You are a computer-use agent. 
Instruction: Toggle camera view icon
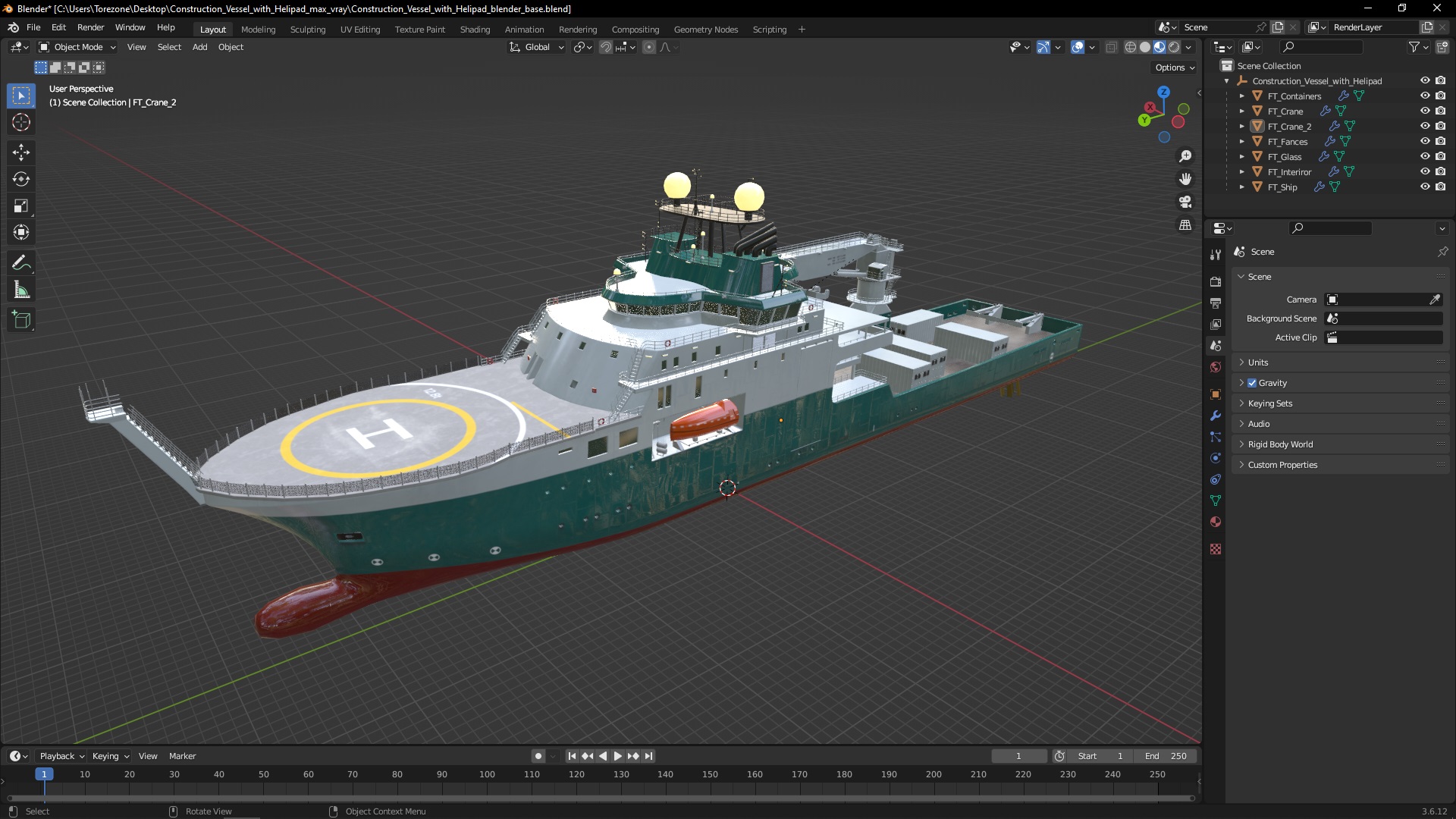(x=1185, y=202)
